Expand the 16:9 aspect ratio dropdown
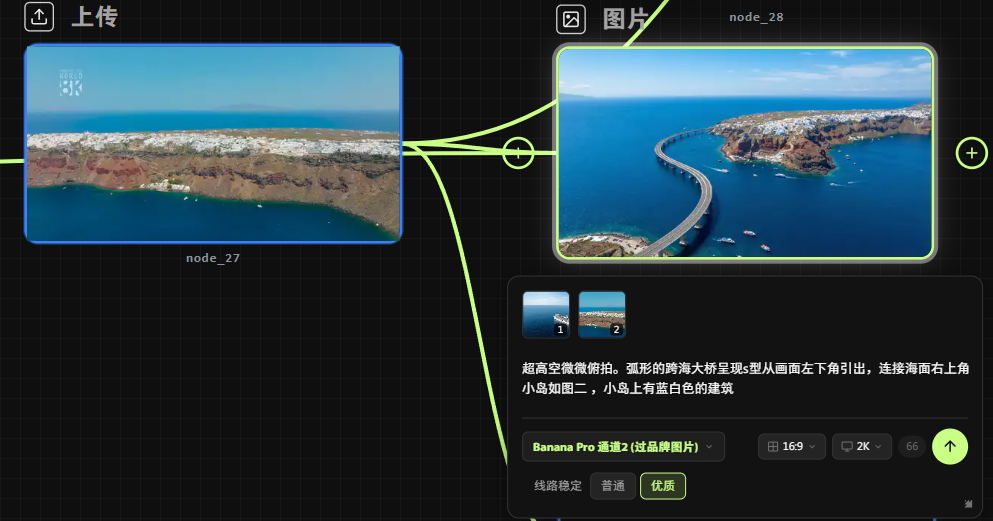Image resolution: width=993 pixels, height=521 pixels. point(792,447)
